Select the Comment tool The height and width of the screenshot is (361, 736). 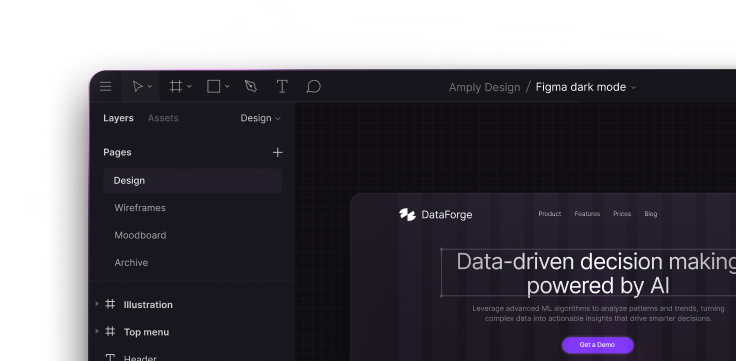[313, 86]
